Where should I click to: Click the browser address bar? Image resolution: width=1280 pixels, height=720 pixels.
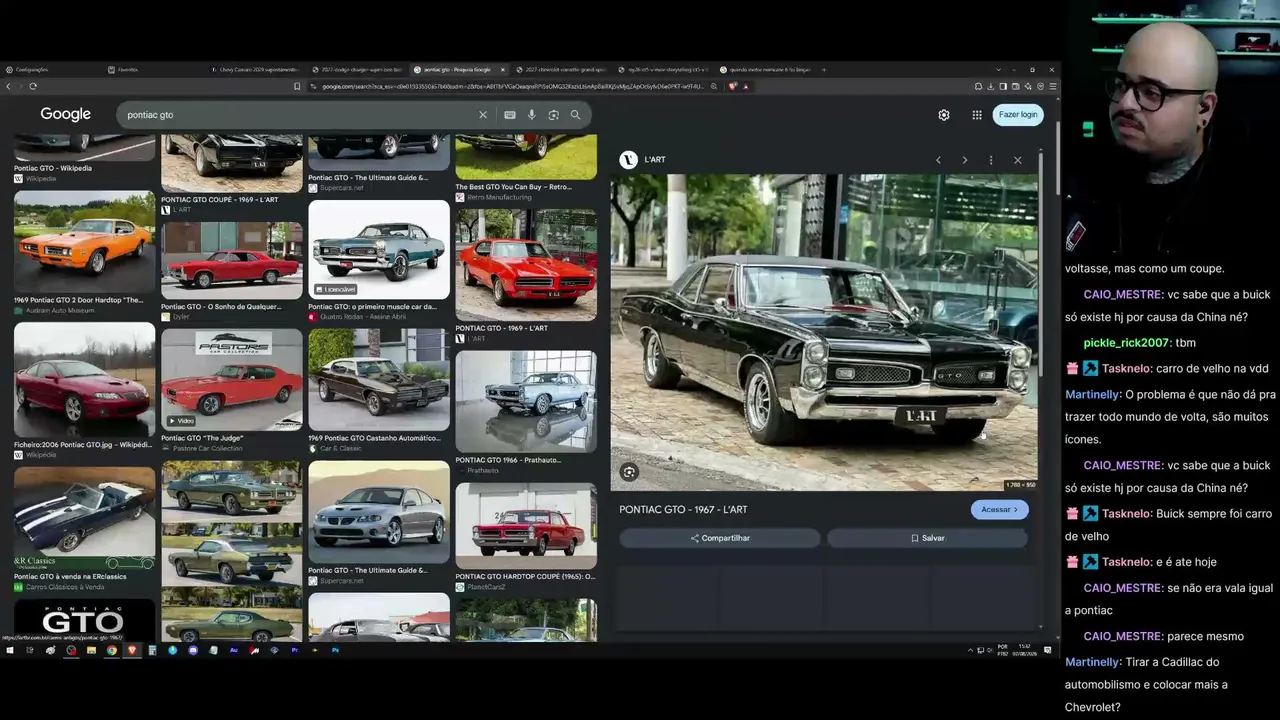pos(515,86)
